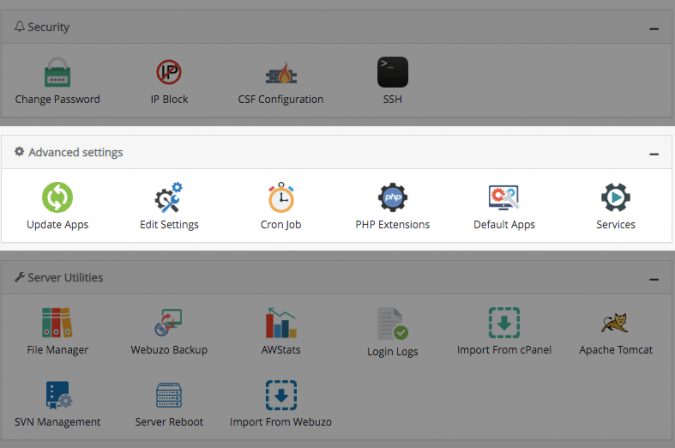Collapse the Security panel
The width and height of the screenshot is (675, 448).
coord(653,29)
